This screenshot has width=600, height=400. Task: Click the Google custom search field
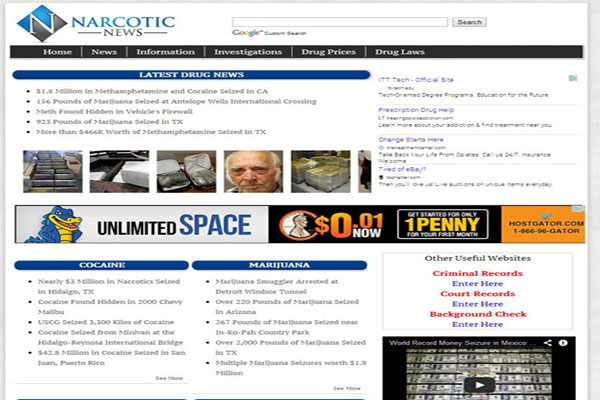(x=340, y=22)
